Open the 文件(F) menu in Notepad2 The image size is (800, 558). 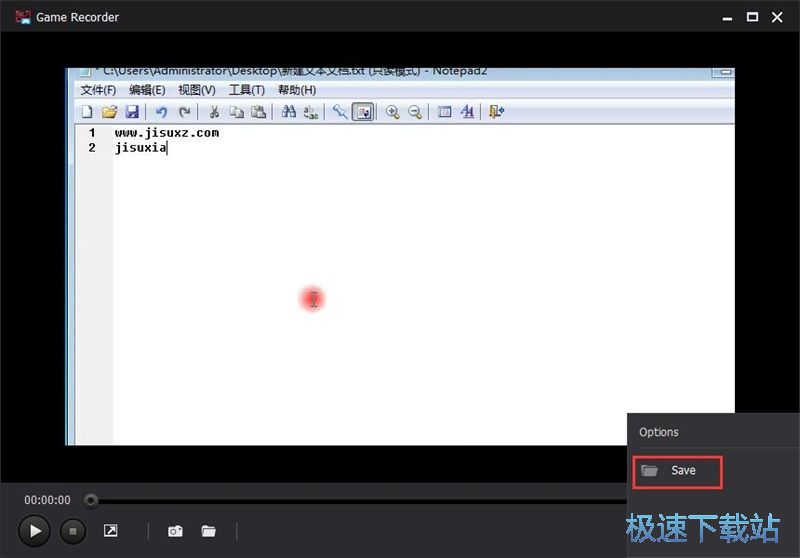click(x=98, y=90)
